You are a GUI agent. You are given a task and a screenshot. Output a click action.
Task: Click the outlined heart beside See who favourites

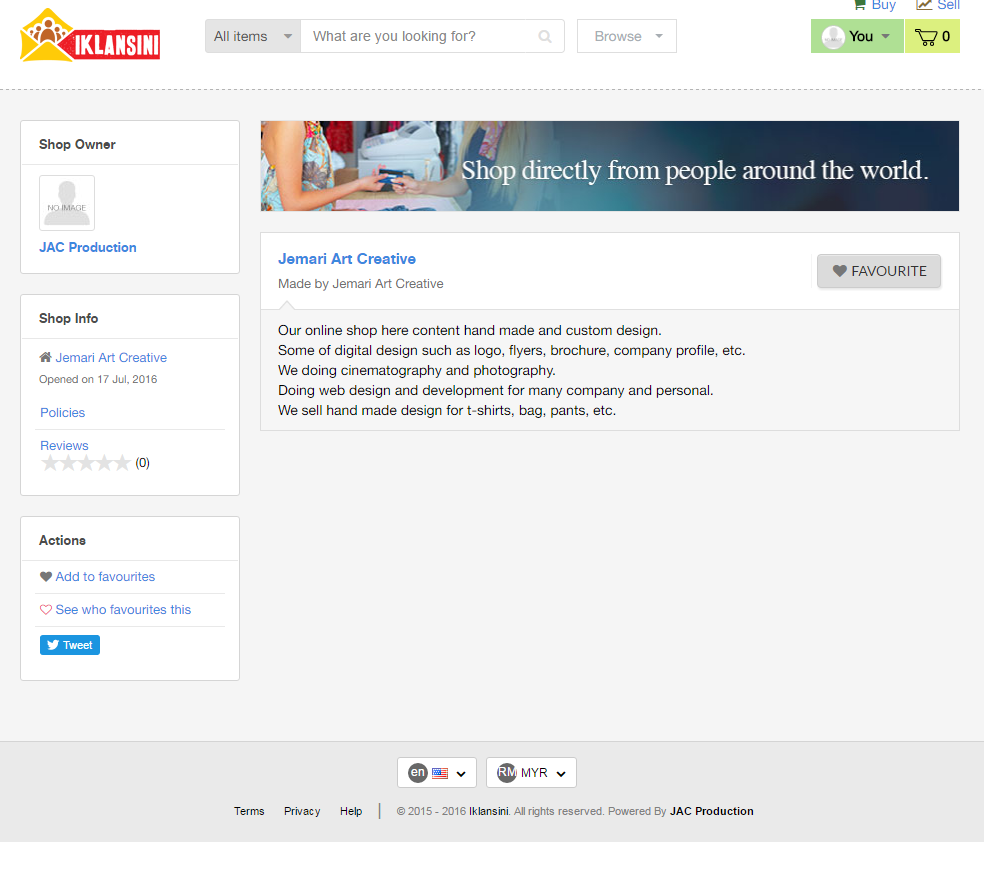[46, 610]
